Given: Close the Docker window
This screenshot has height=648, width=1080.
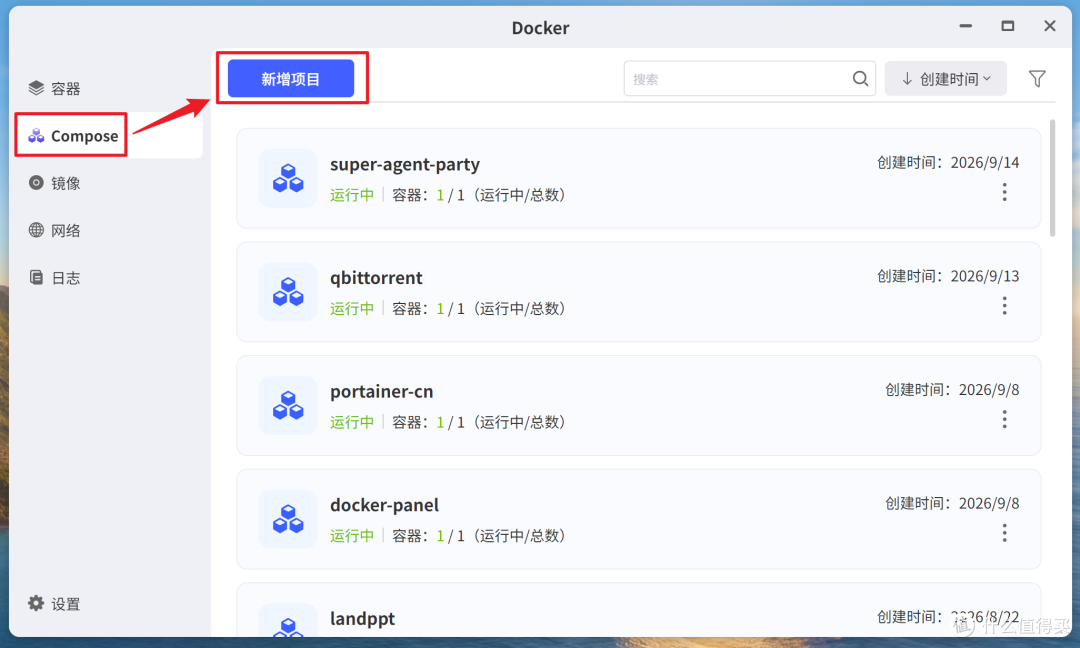Looking at the screenshot, I should click(x=1050, y=26).
